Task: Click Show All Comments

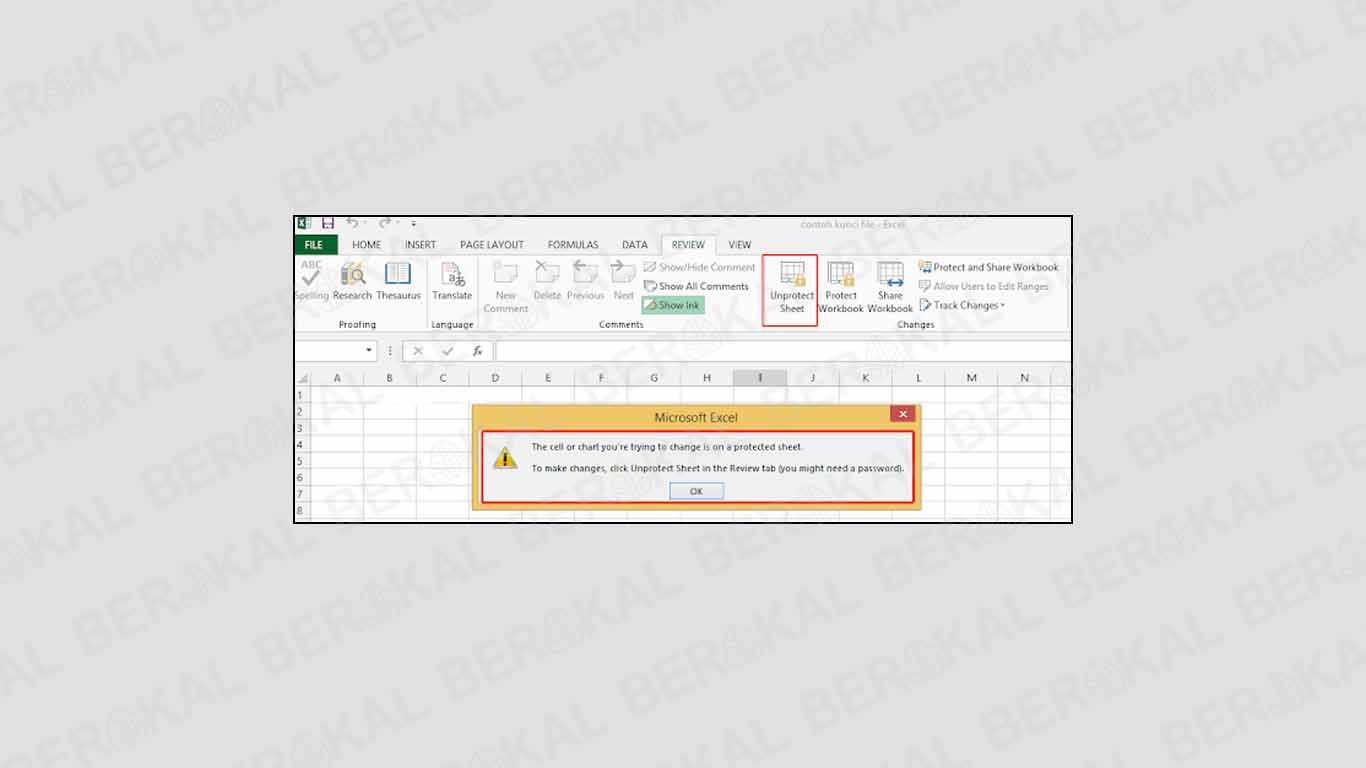Action: pos(696,286)
